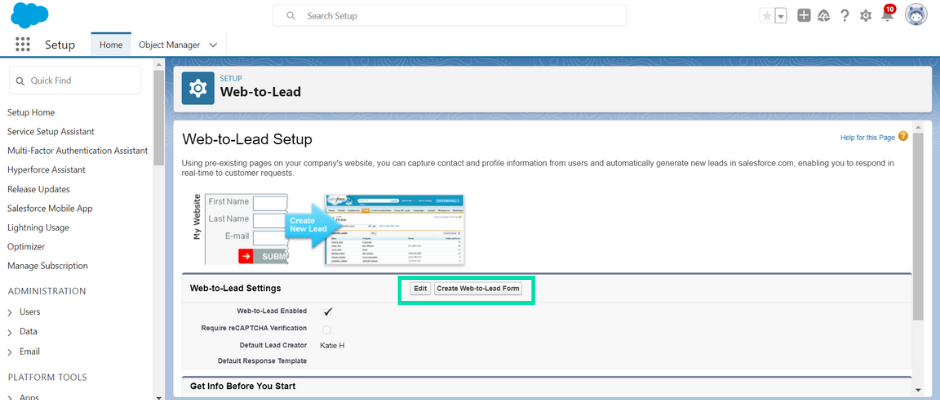Viewport: 940px width, 400px height.
Task: Click the sidebar scroll down arrow
Action: (159, 396)
